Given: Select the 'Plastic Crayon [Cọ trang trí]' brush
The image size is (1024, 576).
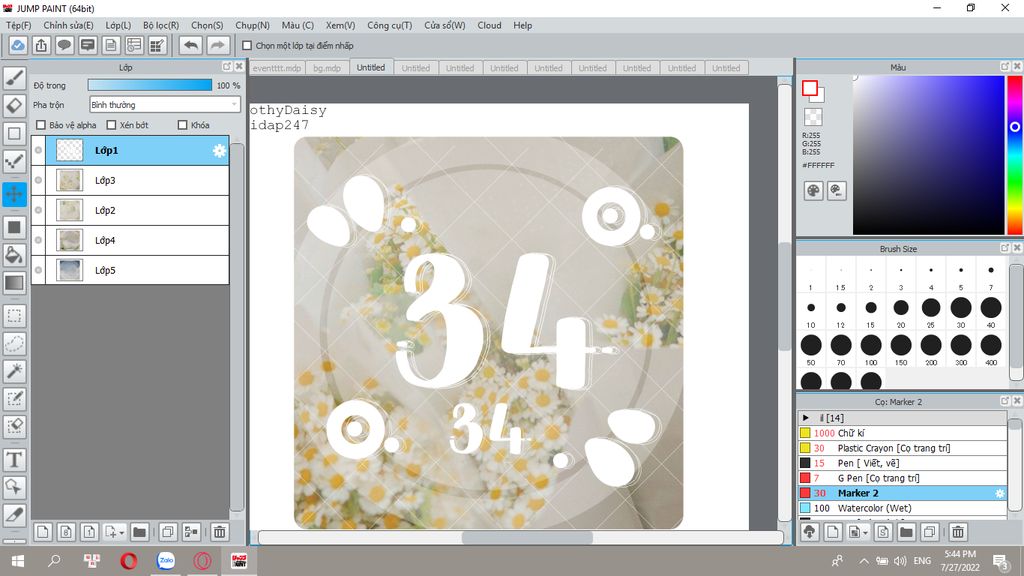Looking at the screenshot, I should point(903,448).
